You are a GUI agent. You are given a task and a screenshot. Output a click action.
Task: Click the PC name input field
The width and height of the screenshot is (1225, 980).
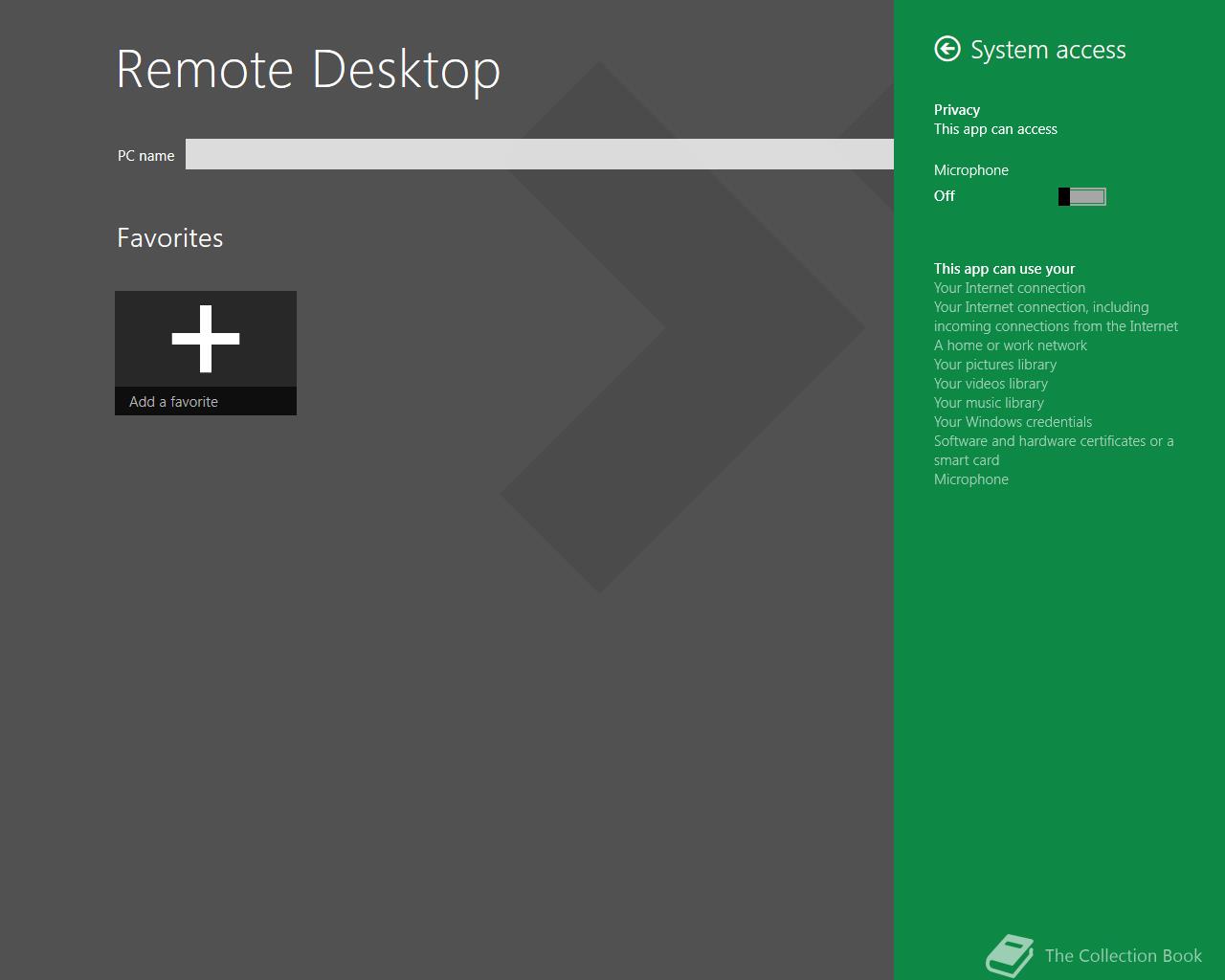(540, 154)
